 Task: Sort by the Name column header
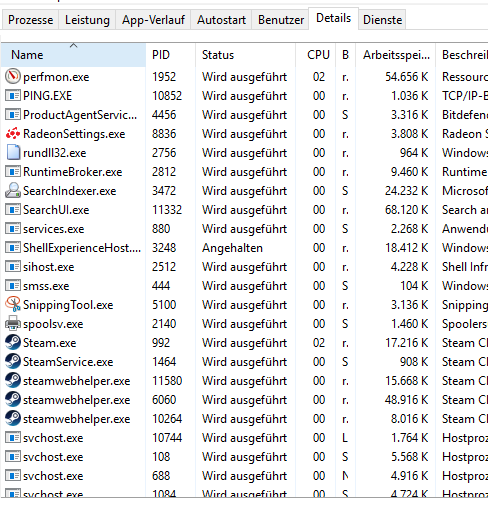tap(73, 55)
